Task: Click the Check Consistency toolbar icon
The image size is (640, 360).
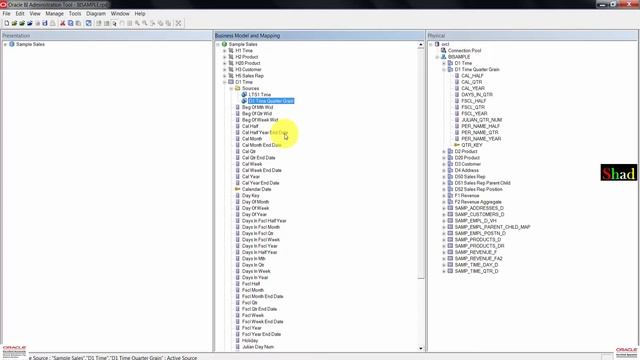Action: (x=89, y=23)
